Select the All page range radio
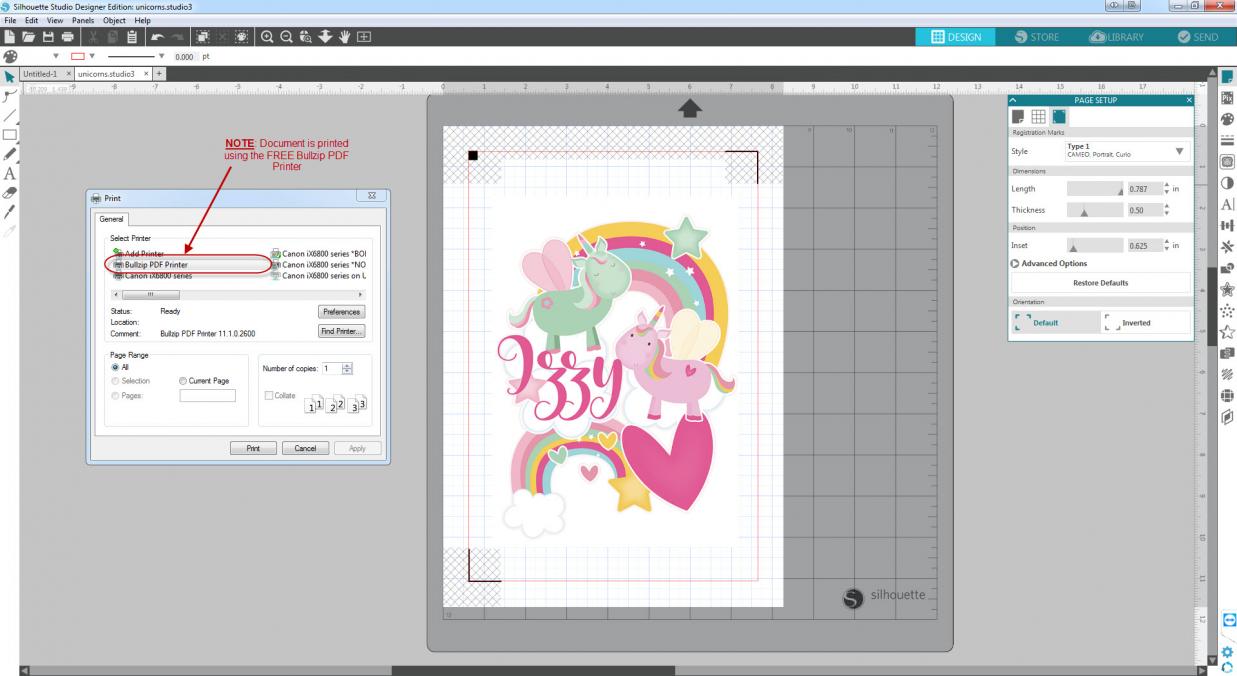The image size is (1237, 676). tap(115, 367)
